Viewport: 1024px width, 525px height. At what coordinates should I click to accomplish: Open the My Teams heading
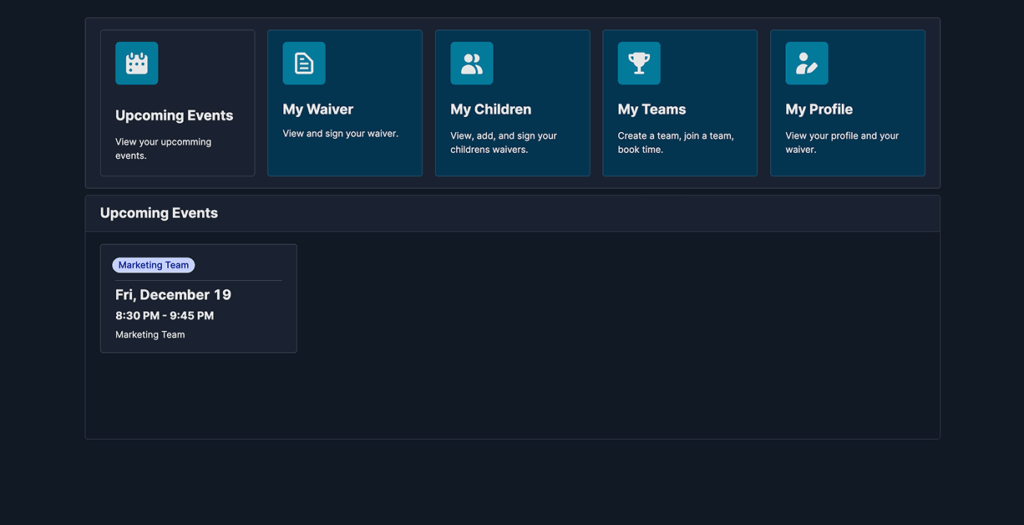tap(651, 109)
